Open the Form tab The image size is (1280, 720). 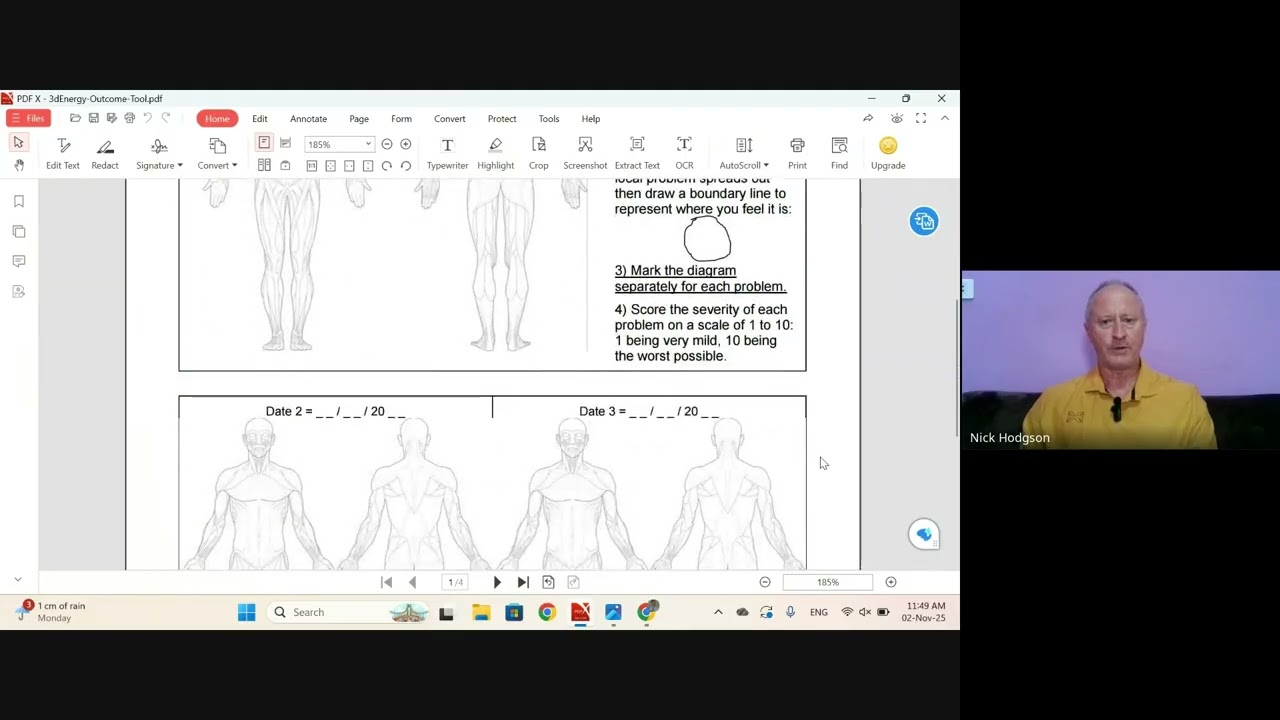(401, 119)
